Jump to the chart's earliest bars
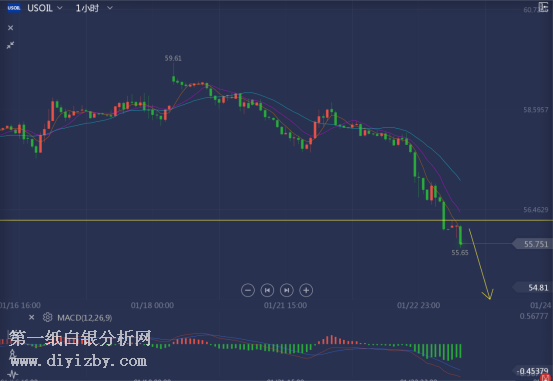 point(267,290)
